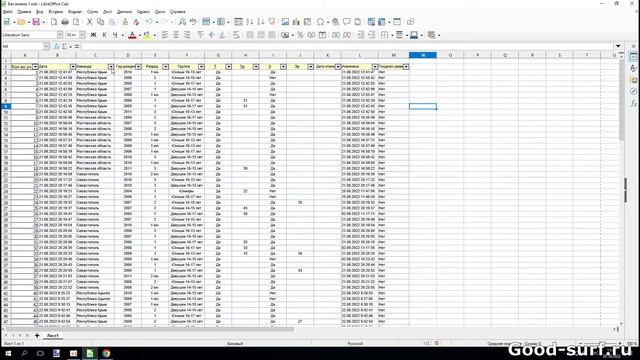This screenshot has width=640, height=360.
Task: Insert an image
Action: click(285, 22)
